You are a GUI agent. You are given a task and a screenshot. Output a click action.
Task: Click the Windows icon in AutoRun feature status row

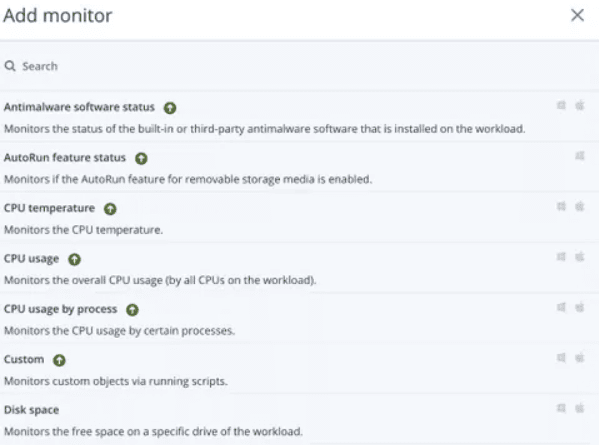tap(580, 156)
